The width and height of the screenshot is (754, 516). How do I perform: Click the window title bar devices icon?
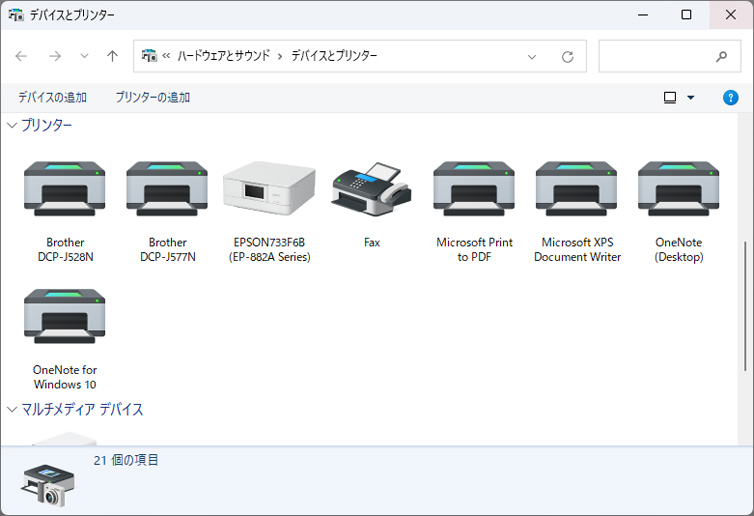coord(16,15)
